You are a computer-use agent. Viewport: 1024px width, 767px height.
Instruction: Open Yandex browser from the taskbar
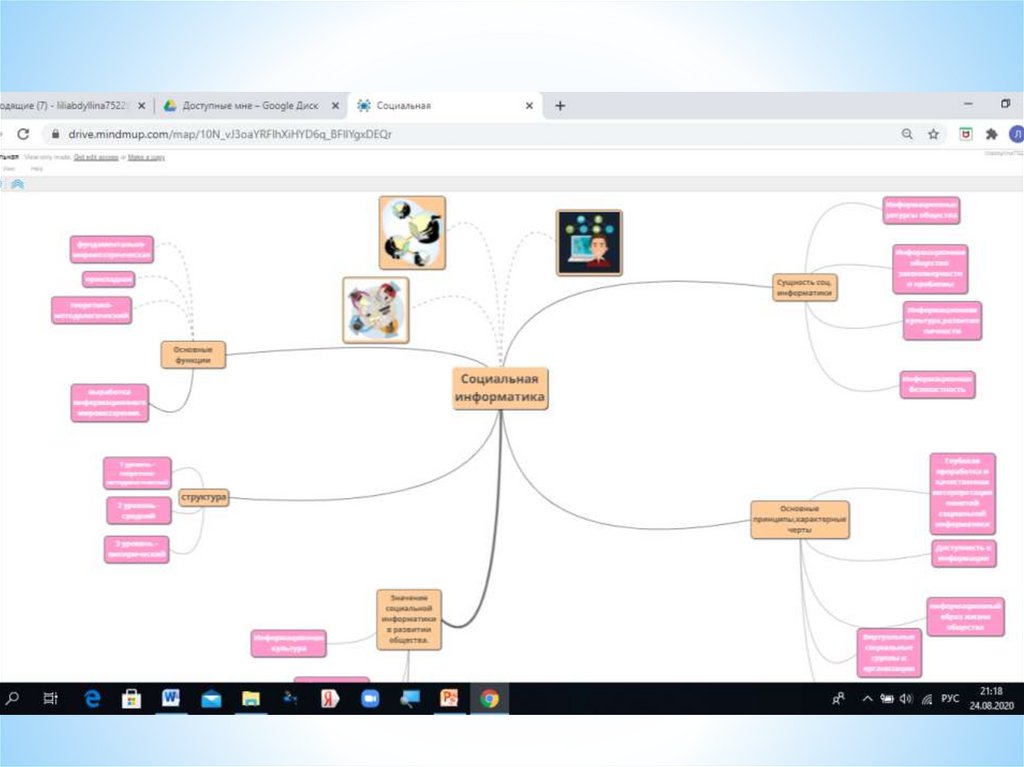pyautogui.click(x=330, y=699)
